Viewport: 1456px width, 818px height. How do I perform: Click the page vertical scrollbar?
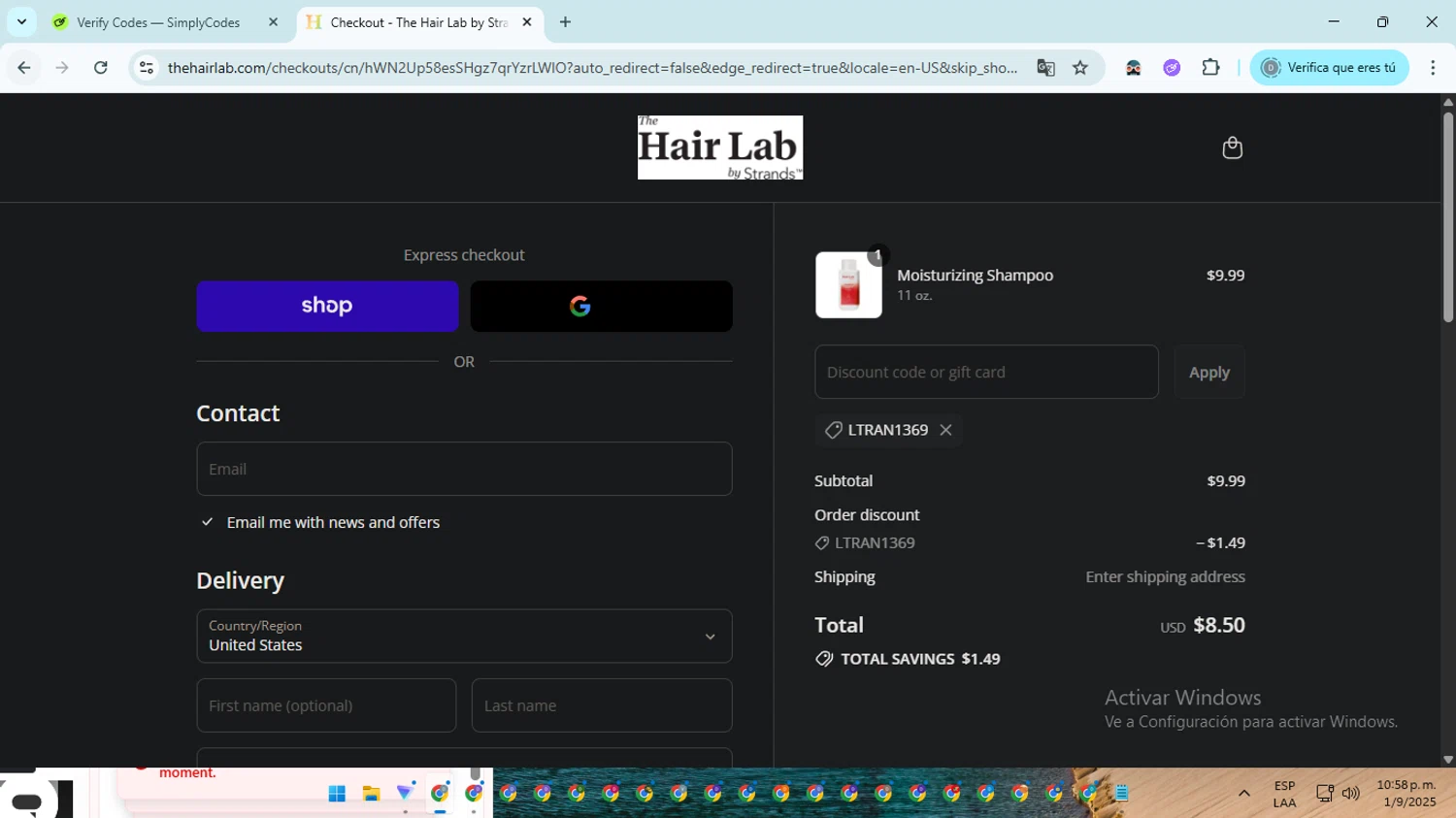point(1448,217)
